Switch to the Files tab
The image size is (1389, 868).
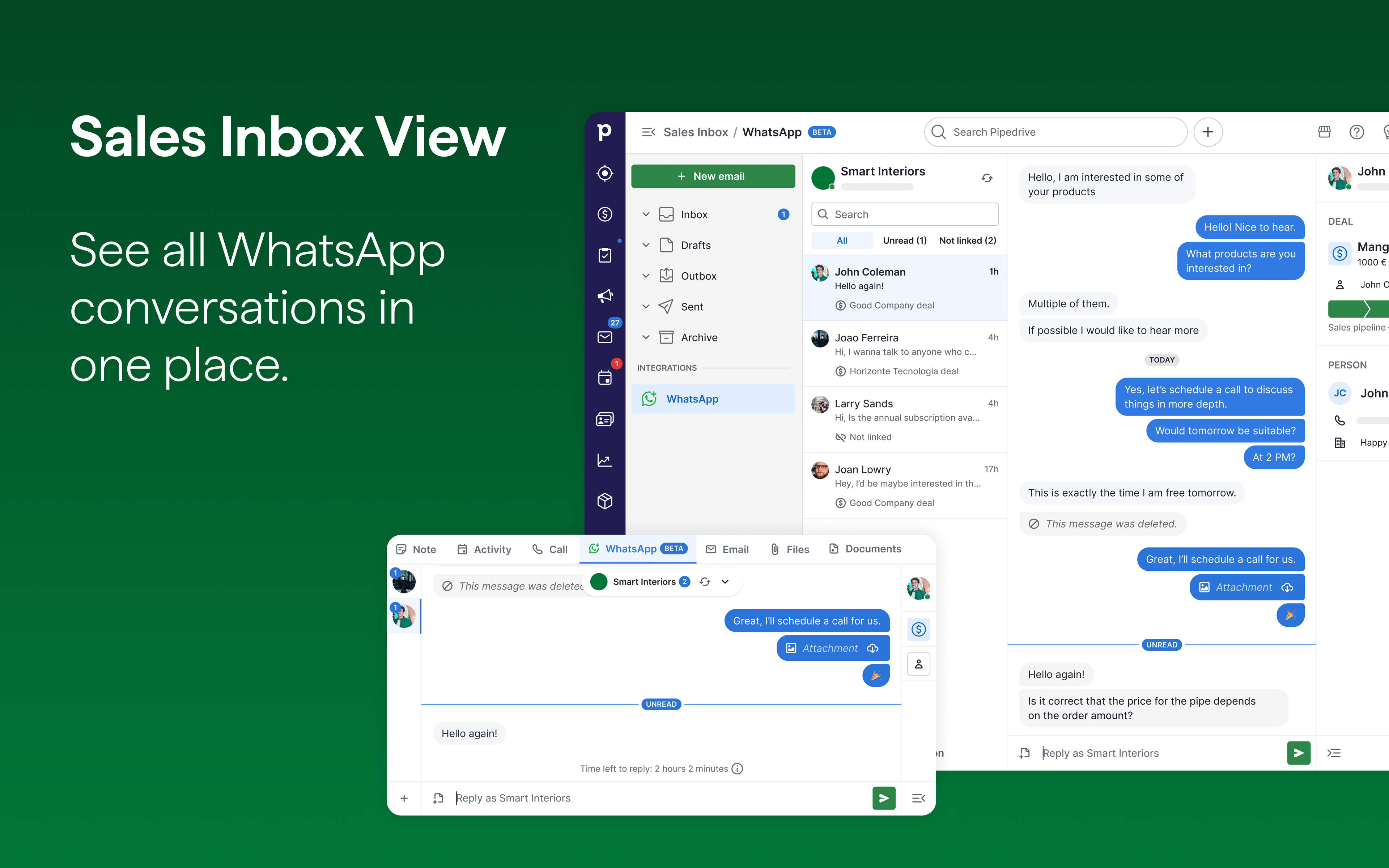[x=790, y=549]
